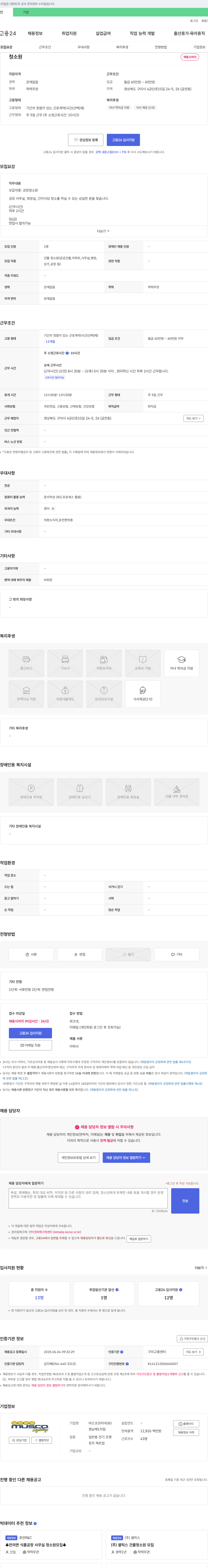
Task: Jump to the 기업정보 tab
Action: [200, 47]
